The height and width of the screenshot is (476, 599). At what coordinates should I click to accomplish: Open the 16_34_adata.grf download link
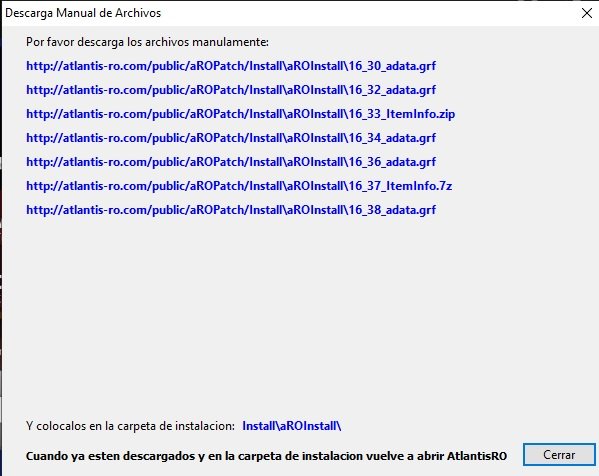tap(231, 138)
